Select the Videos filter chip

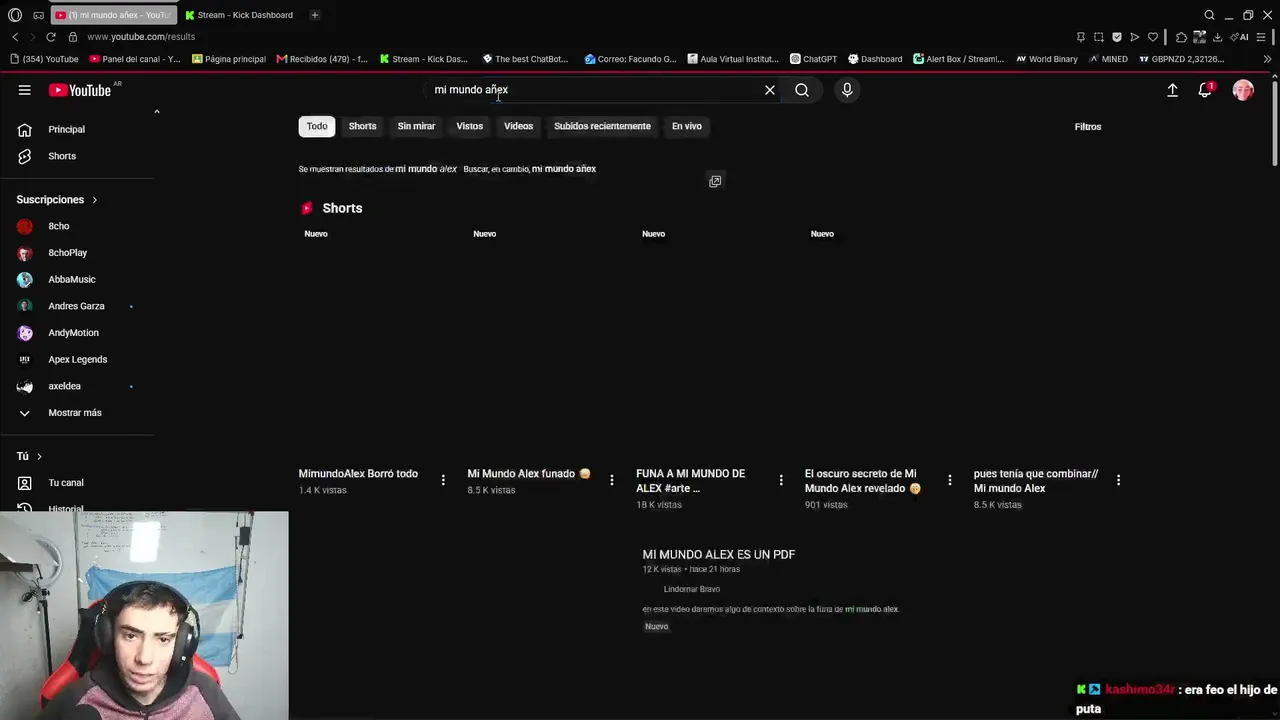[x=518, y=126]
